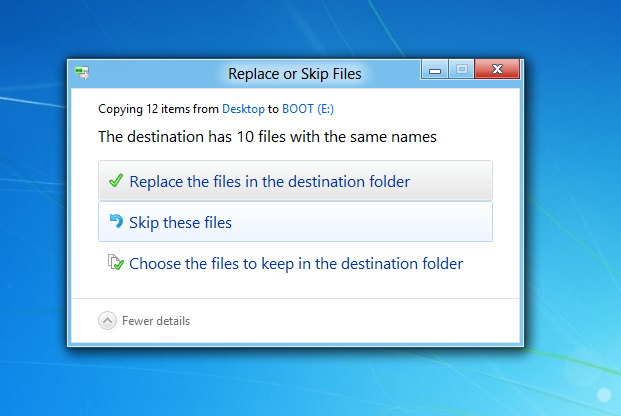Screen dimensions: 621x416
Task: Collapse details using the round chevron icon
Action: point(107,321)
